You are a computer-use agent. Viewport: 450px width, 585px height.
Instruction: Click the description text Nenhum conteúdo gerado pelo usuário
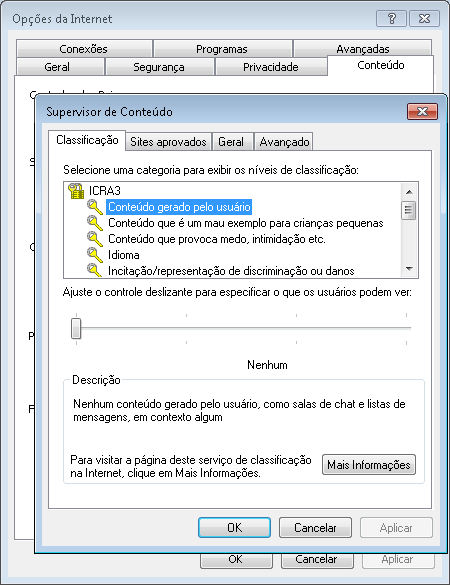pos(239,410)
